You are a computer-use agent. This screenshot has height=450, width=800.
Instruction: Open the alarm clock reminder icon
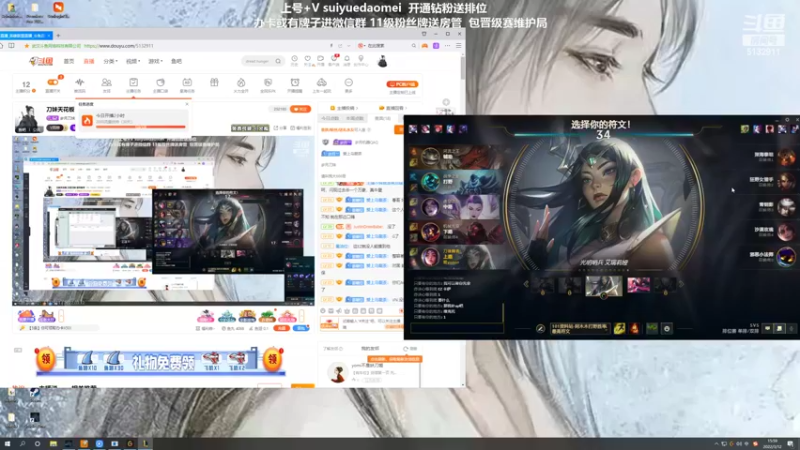295,82
